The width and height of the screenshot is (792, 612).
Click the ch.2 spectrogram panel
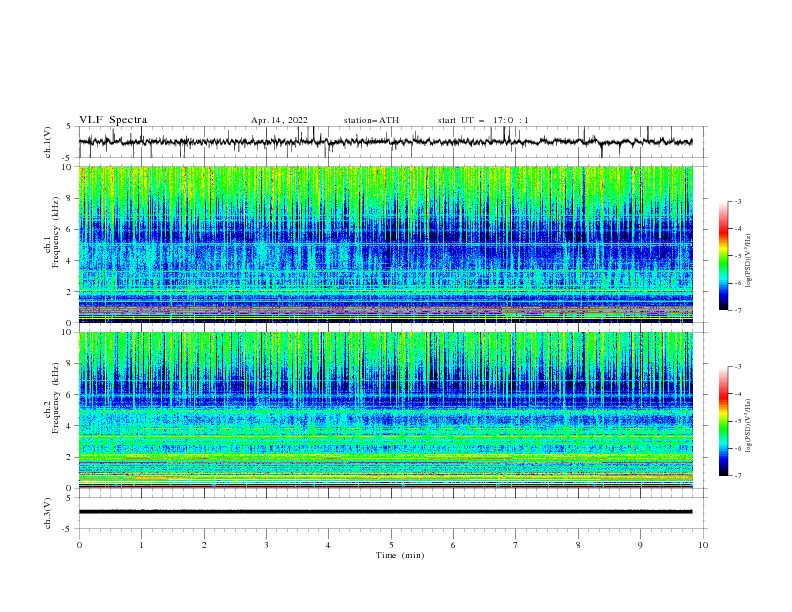point(386,410)
